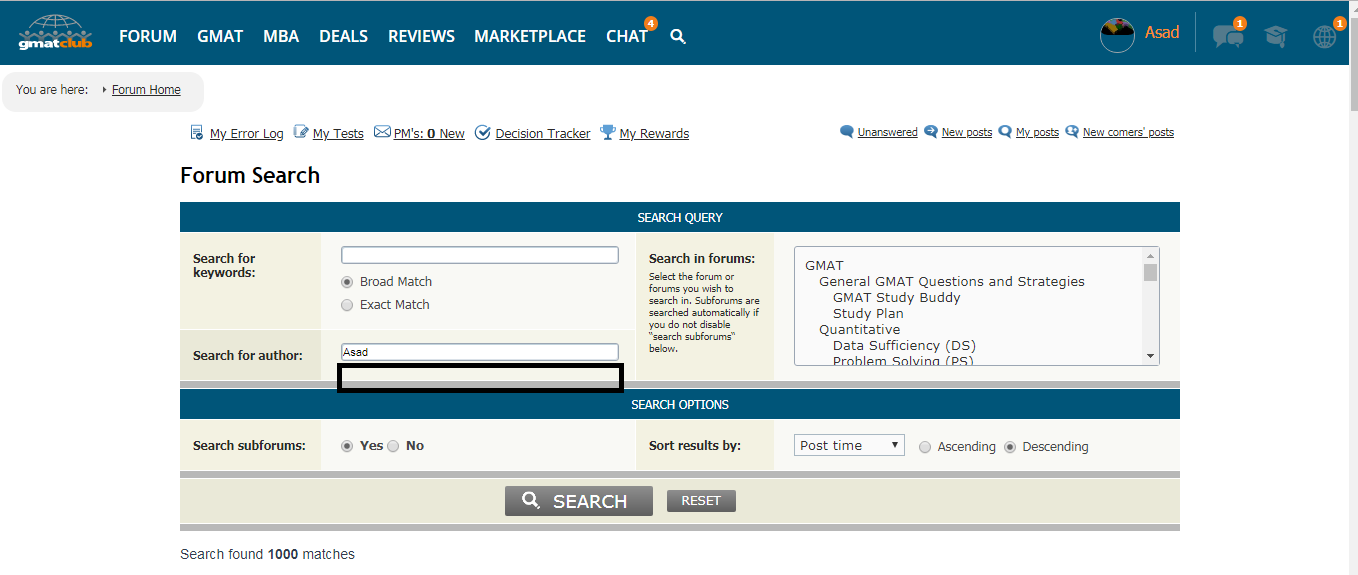The image size is (1358, 575).
Task: Open the New posts link
Action: pos(967,132)
